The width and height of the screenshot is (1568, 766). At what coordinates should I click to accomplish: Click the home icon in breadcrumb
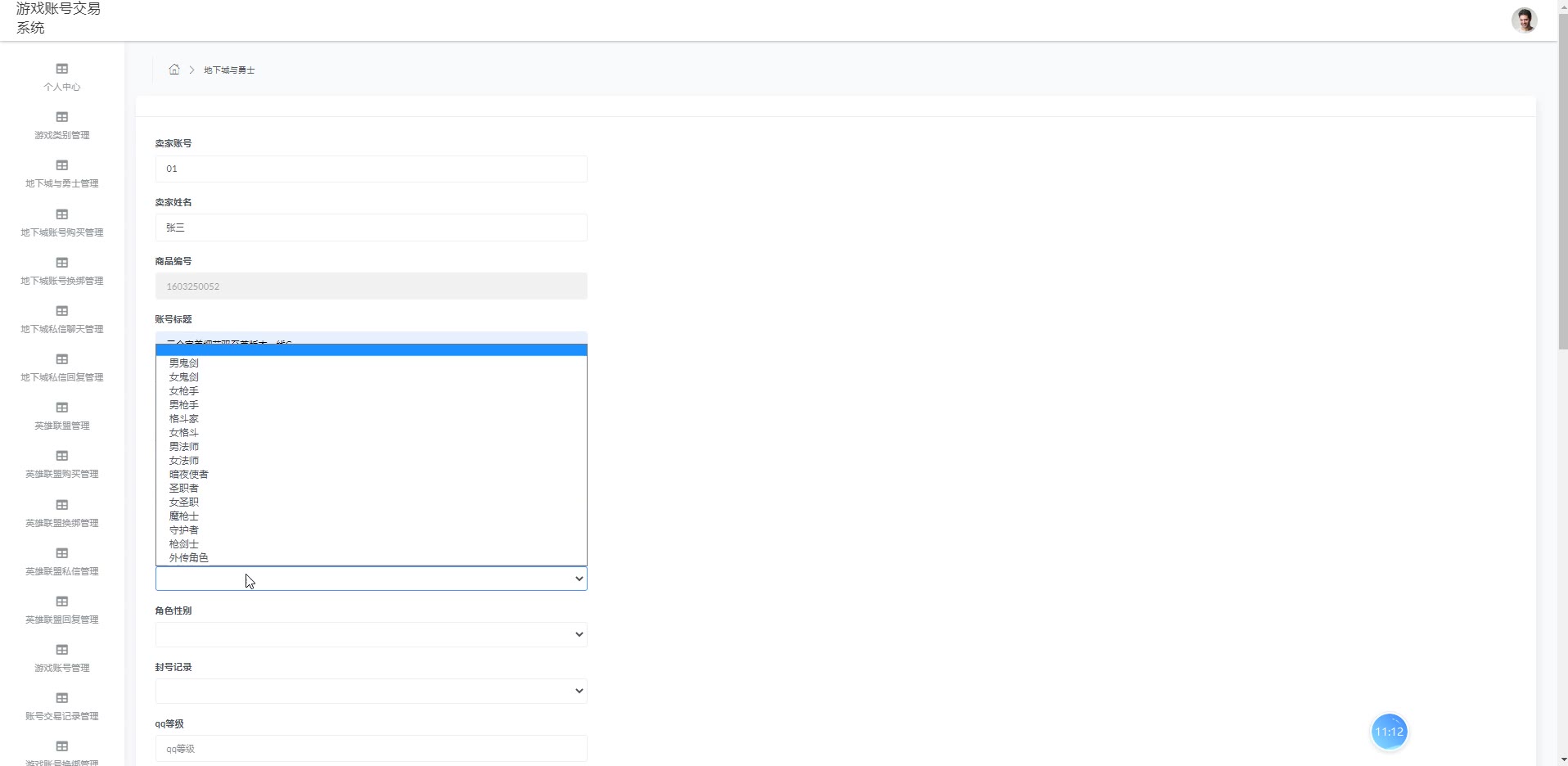coord(174,70)
